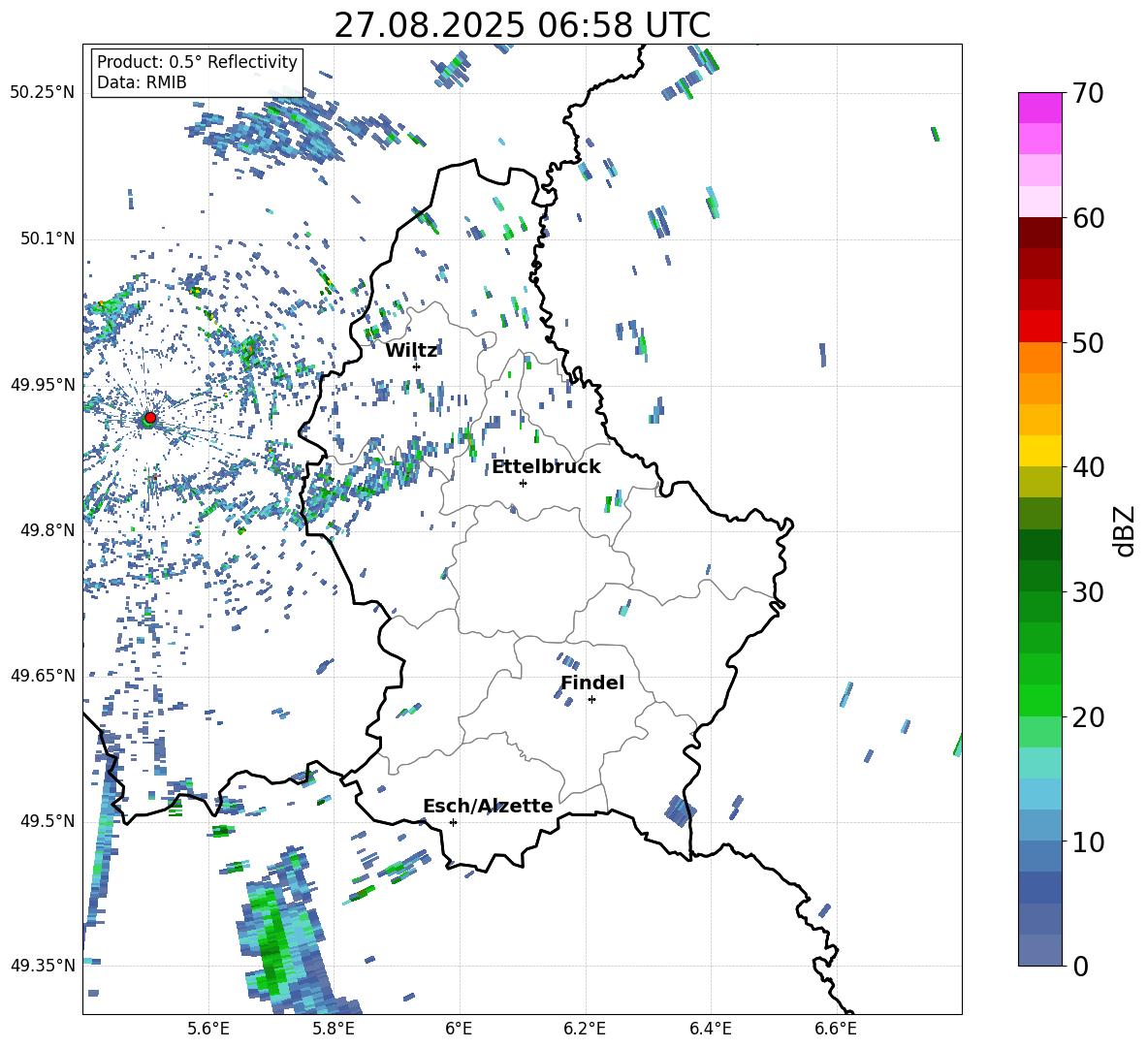
Task: Click the 49.8°N latitude label
Action: (48, 530)
